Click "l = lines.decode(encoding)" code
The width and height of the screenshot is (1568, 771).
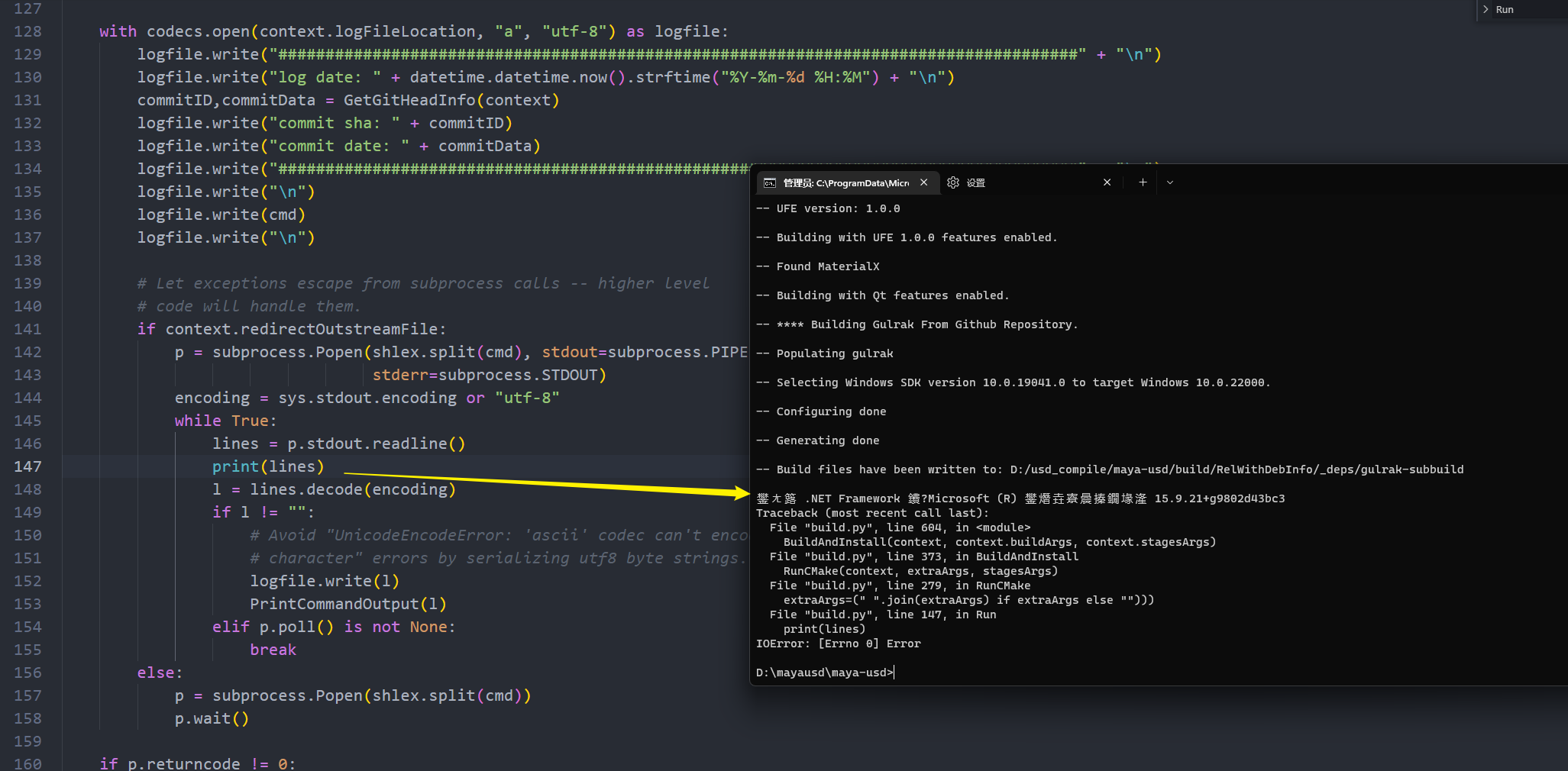point(334,489)
